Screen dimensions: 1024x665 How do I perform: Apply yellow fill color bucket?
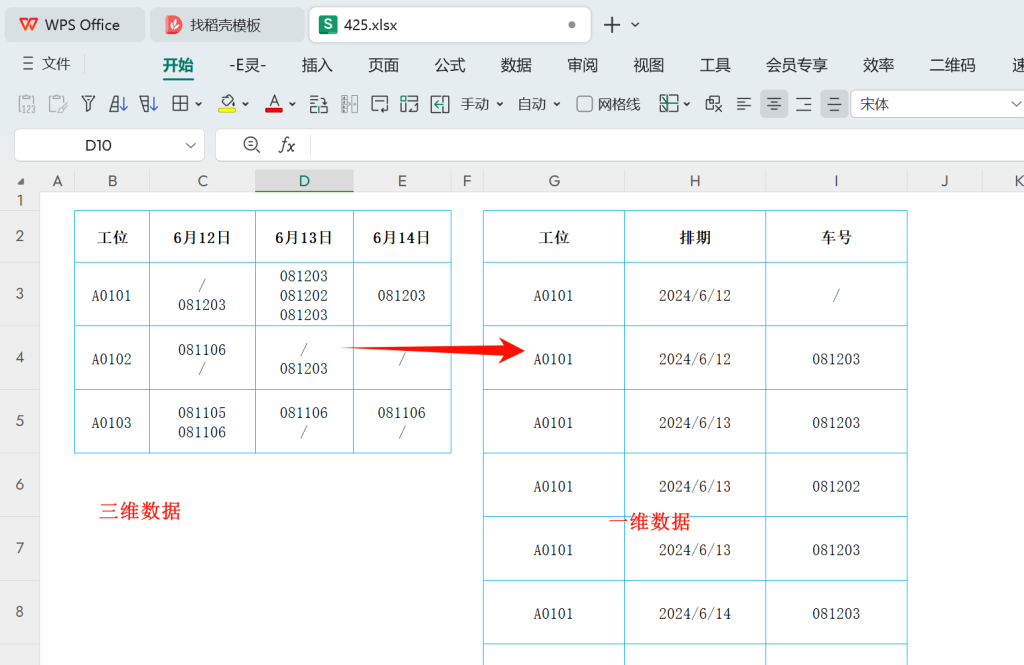[x=227, y=104]
